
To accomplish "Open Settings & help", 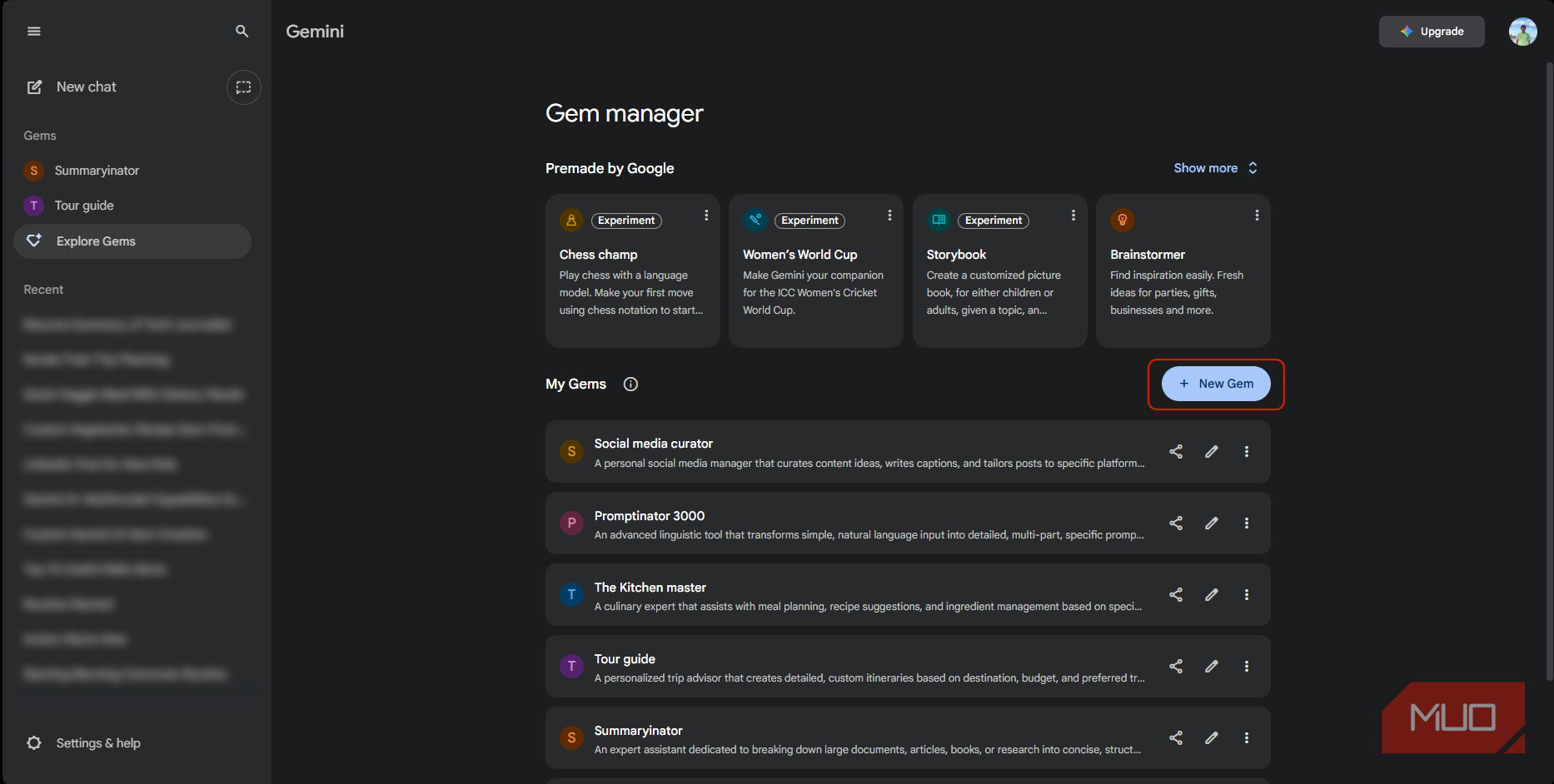I will point(83,743).
